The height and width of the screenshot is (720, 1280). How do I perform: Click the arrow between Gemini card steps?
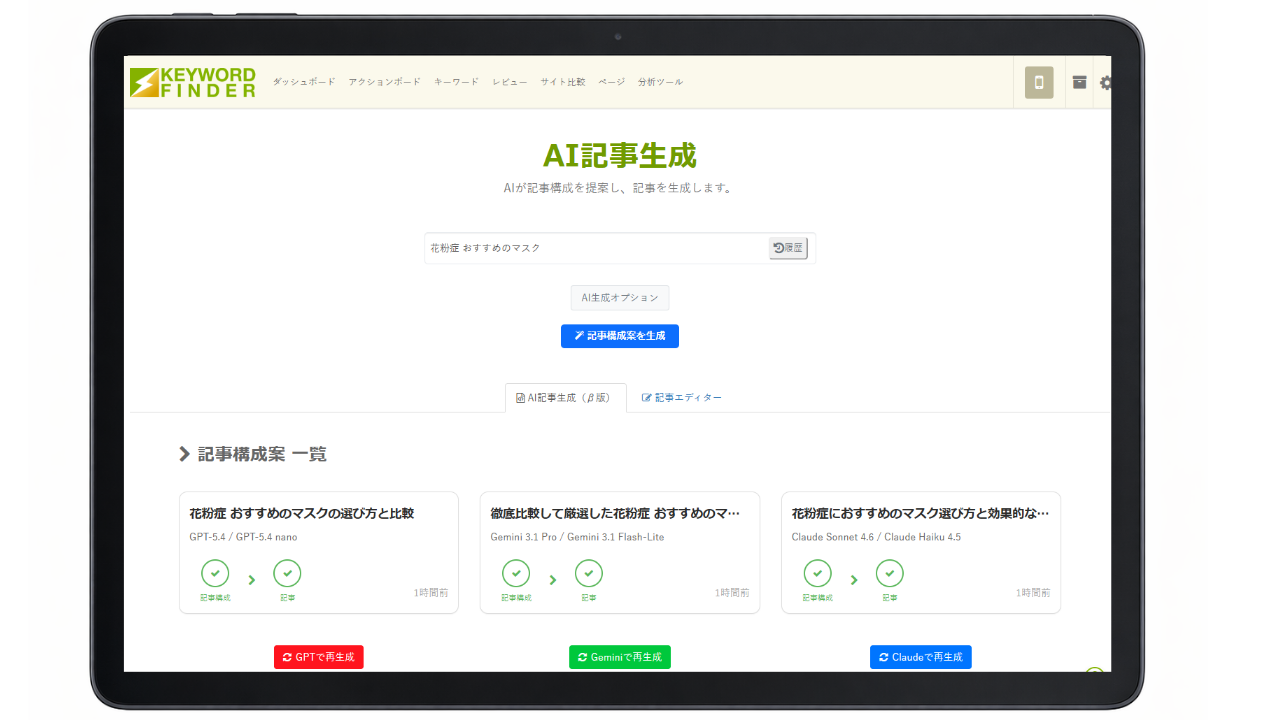tap(552, 579)
